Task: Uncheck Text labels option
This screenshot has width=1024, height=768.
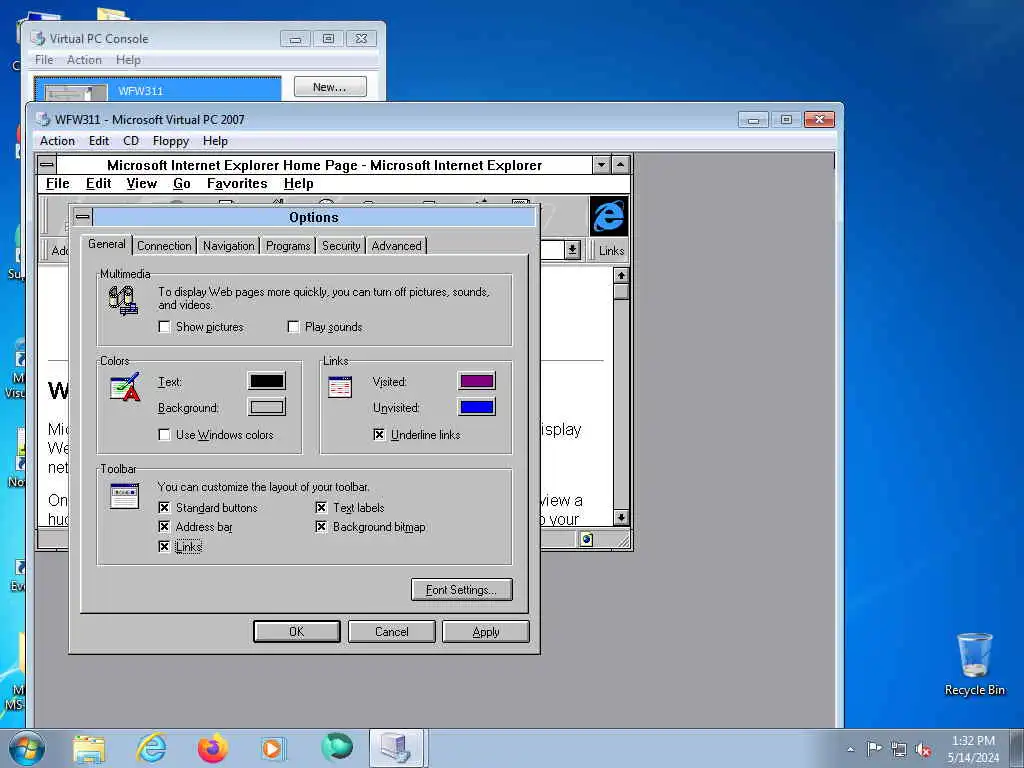Action: (x=321, y=507)
